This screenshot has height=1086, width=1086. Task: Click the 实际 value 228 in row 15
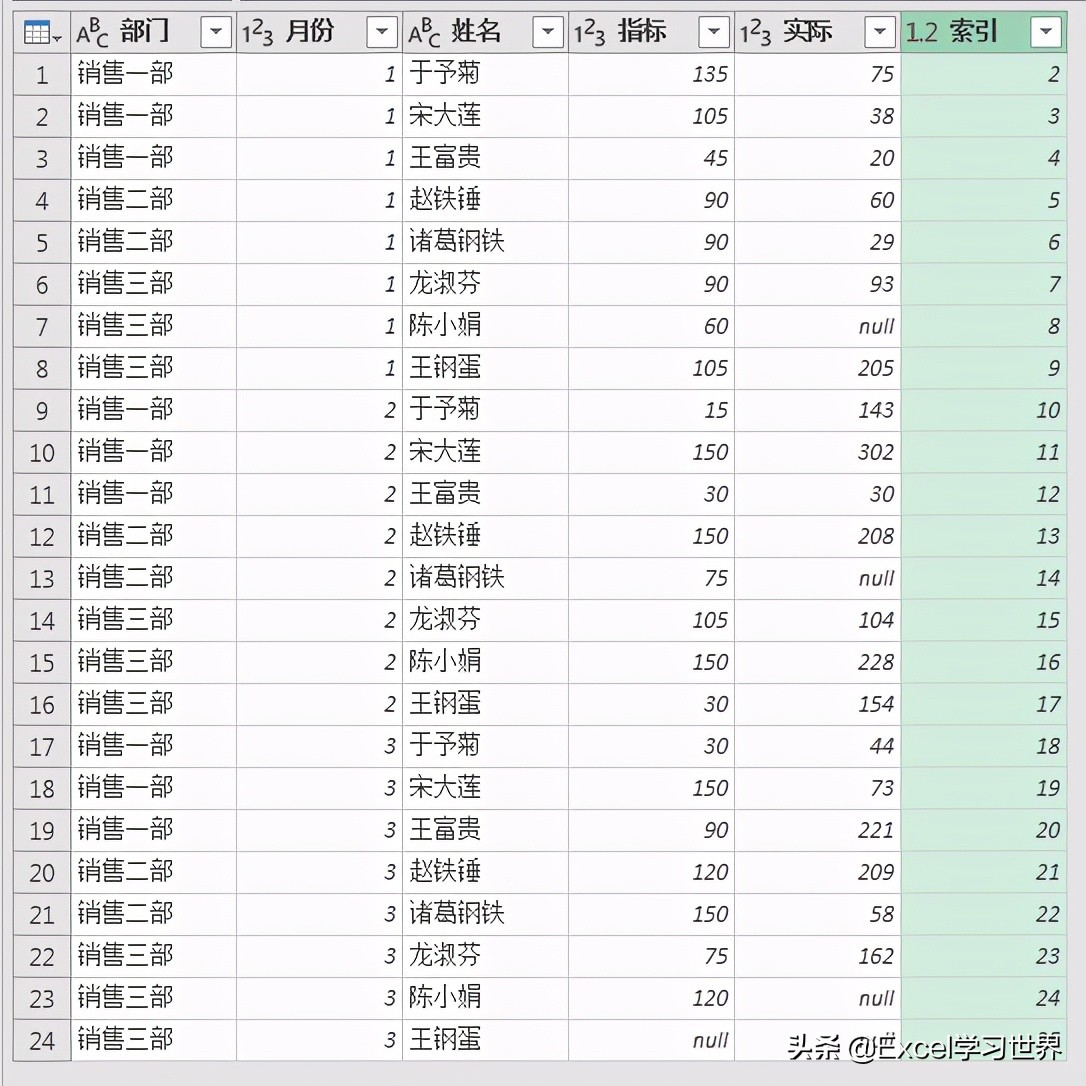[x=817, y=663]
